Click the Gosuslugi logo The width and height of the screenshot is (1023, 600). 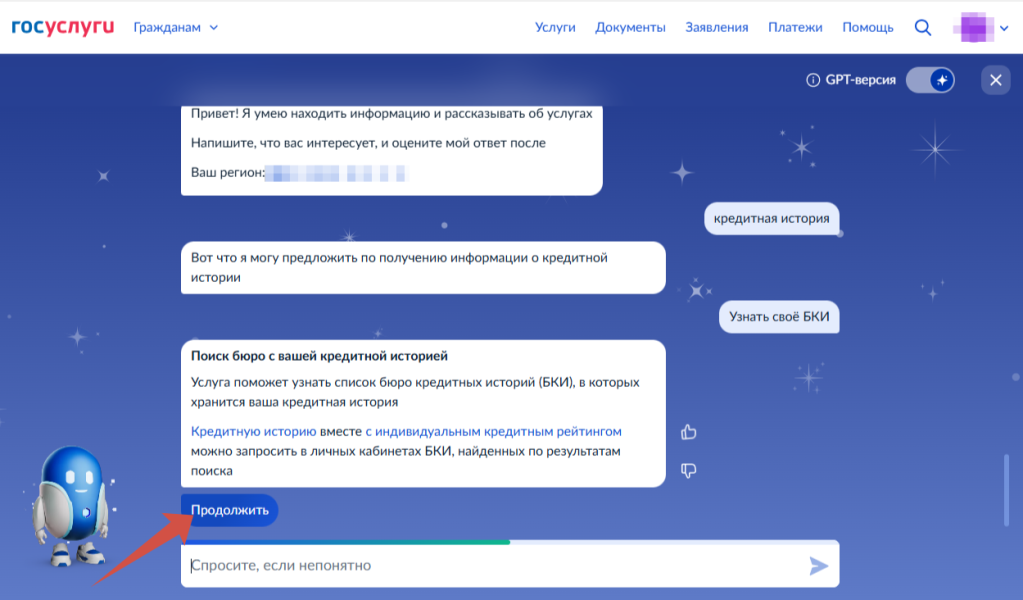(x=63, y=27)
